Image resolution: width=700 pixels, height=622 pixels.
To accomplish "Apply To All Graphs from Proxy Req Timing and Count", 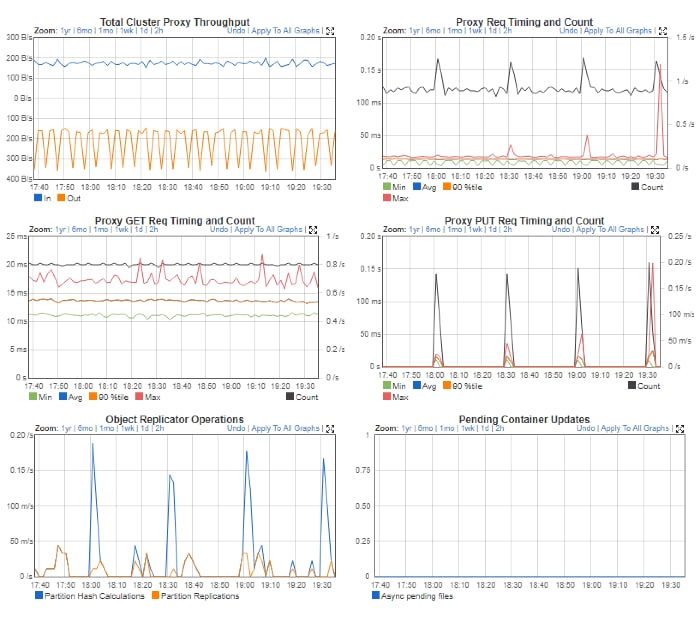I will (618, 30).
